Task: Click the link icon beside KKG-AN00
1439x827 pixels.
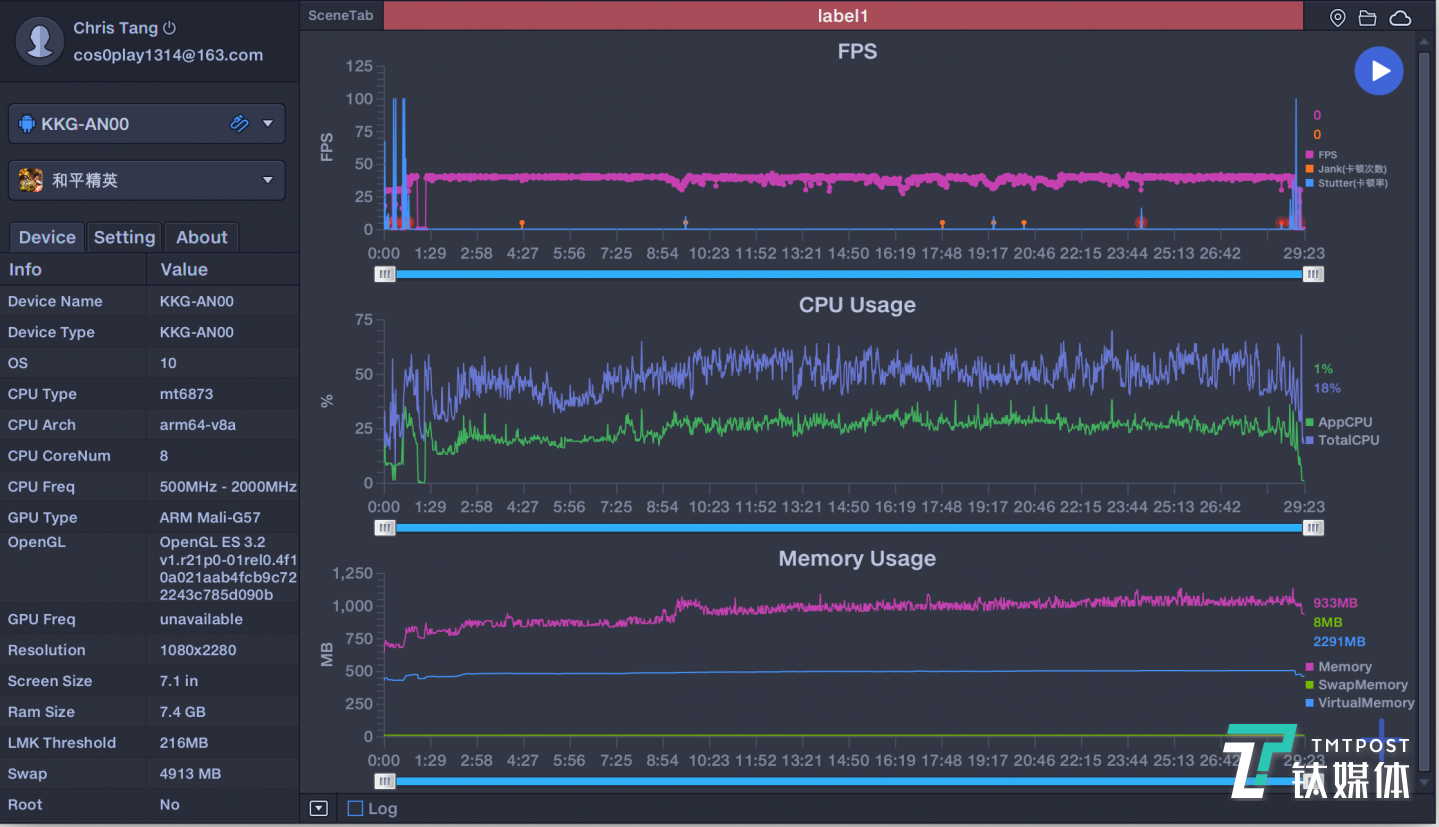Action: 239,124
